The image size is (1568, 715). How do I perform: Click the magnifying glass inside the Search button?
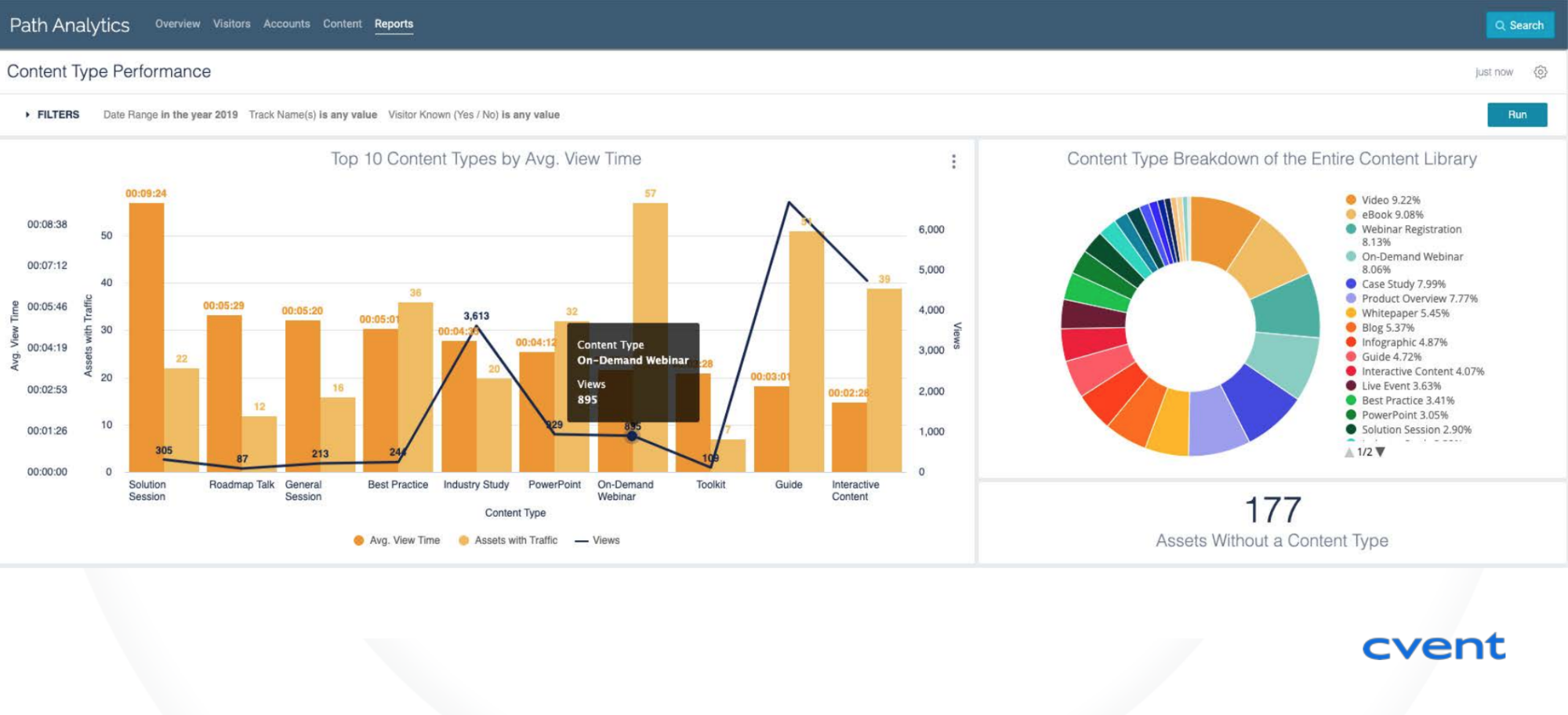(1500, 24)
